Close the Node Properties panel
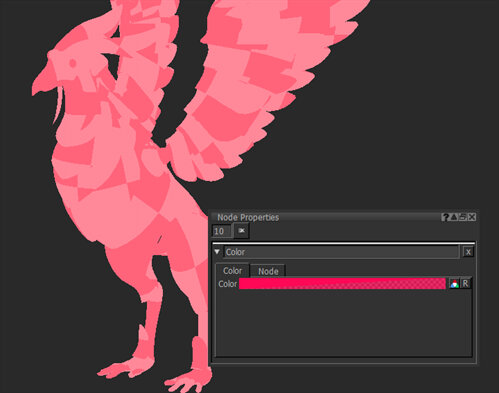The height and width of the screenshot is (393, 499). pyautogui.click(x=472, y=217)
